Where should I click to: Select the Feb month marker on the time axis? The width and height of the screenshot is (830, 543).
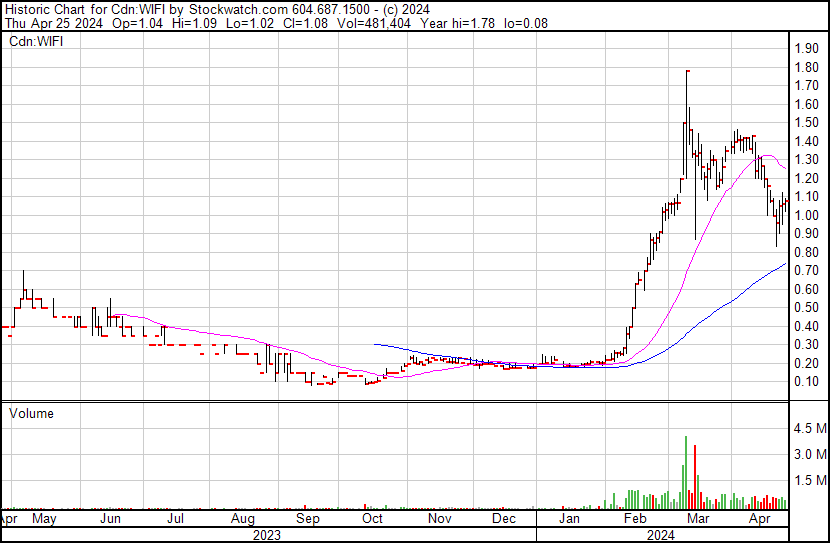pos(634,520)
